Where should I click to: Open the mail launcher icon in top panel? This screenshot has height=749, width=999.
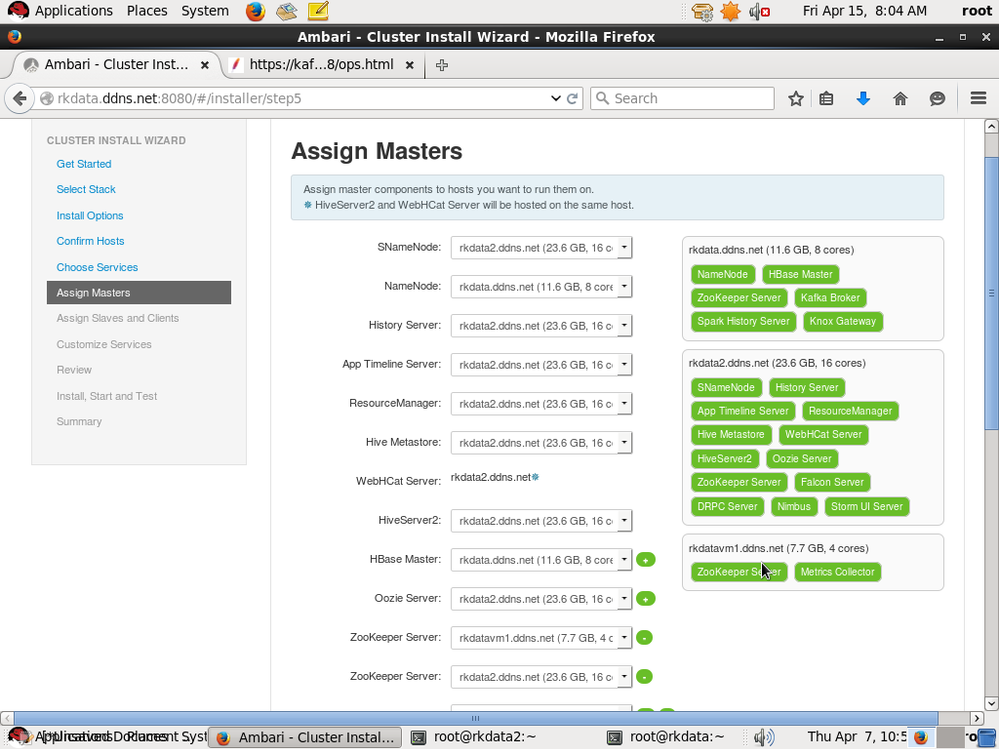click(287, 11)
